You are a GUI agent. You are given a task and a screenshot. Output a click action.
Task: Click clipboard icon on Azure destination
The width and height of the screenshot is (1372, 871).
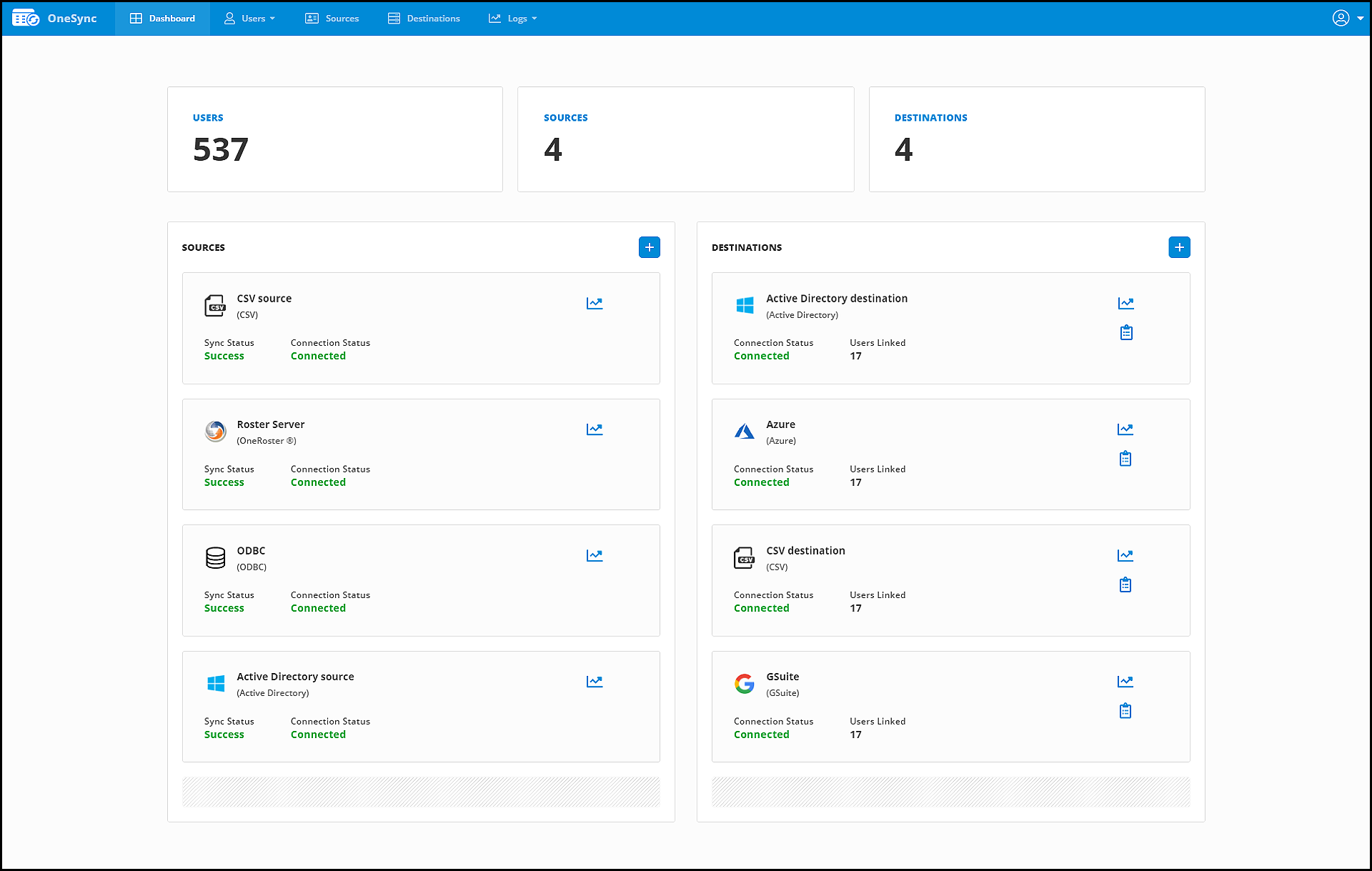click(x=1125, y=458)
